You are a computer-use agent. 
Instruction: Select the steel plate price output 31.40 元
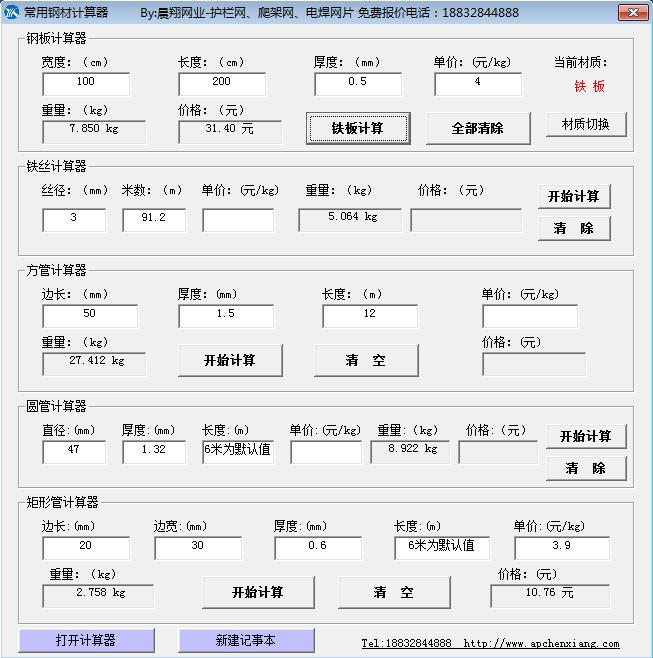coord(230,132)
